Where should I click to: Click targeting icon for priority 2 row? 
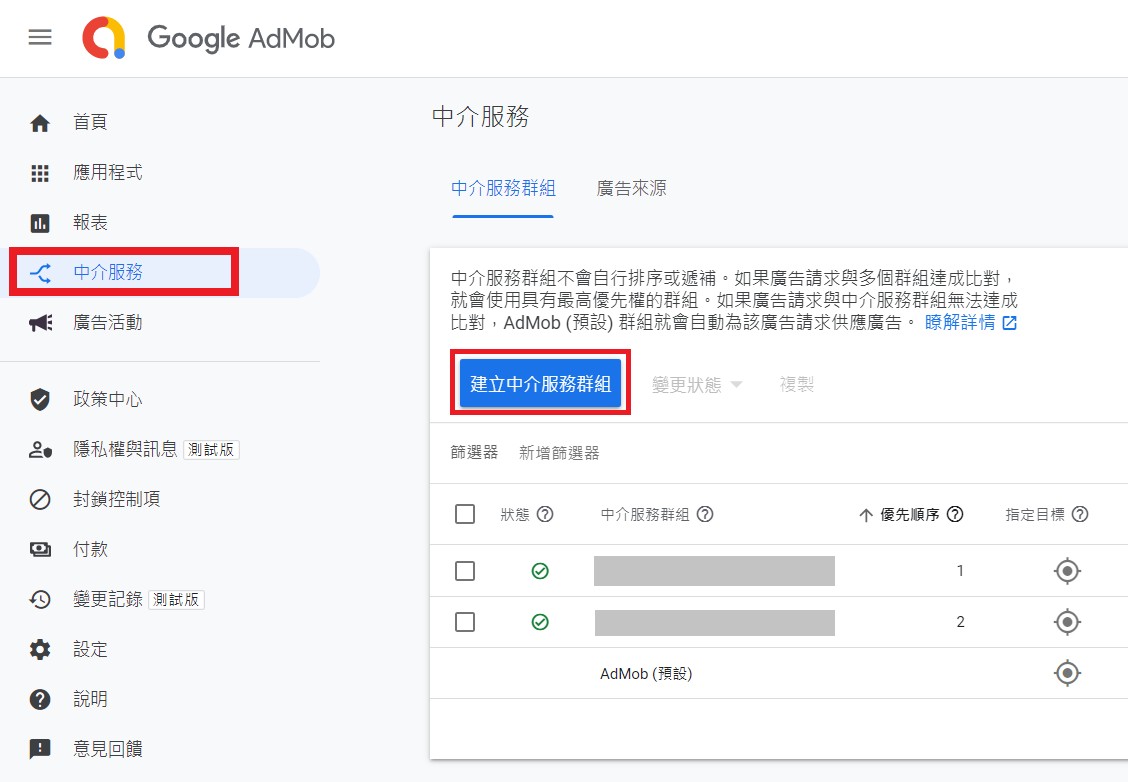tap(1067, 622)
